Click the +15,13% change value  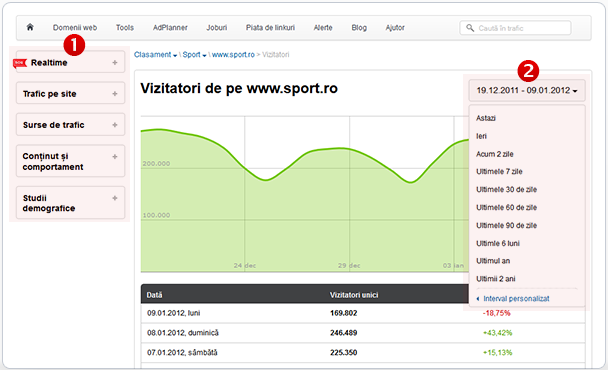[497, 353]
